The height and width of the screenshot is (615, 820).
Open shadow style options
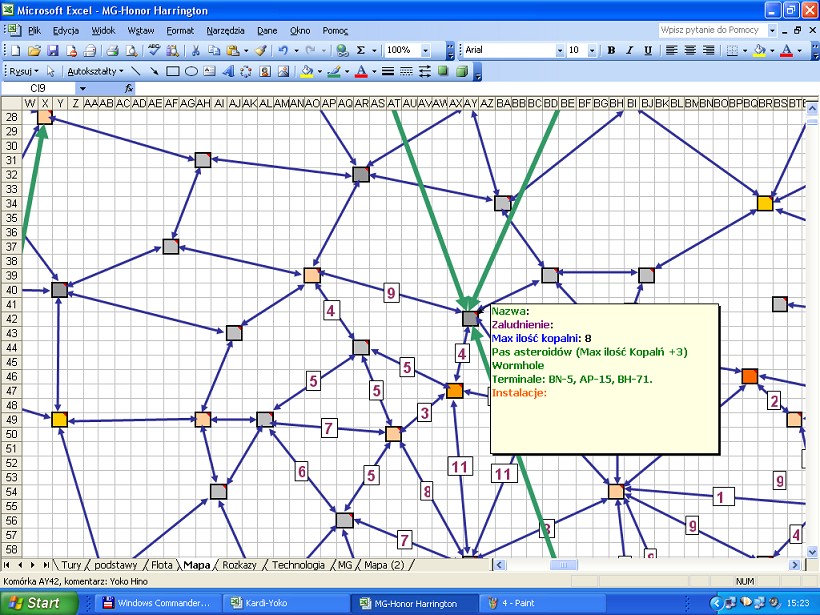[x=443, y=71]
